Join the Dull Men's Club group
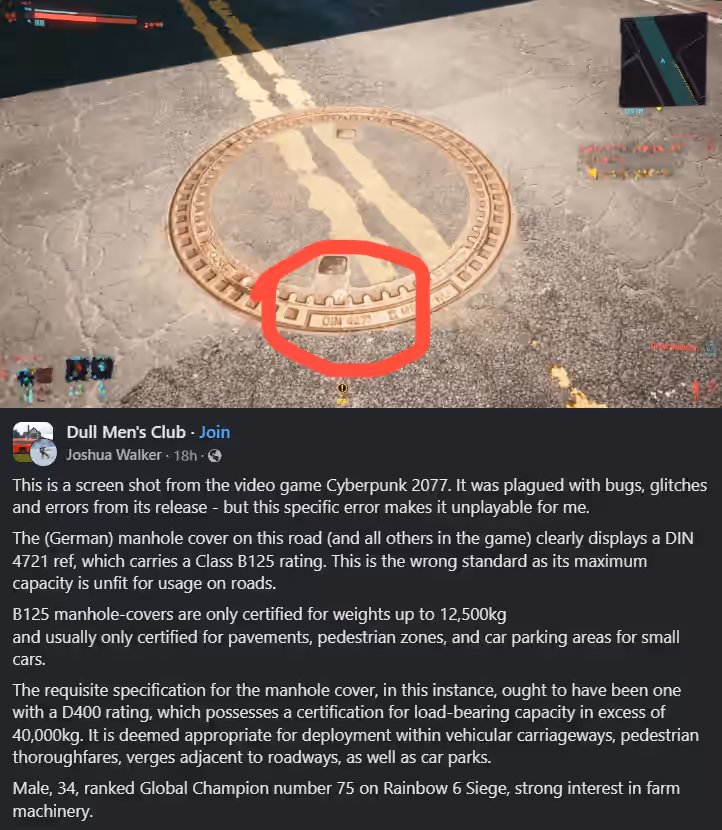722x830 pixels. pyautogui.click(x=214, y=432)
